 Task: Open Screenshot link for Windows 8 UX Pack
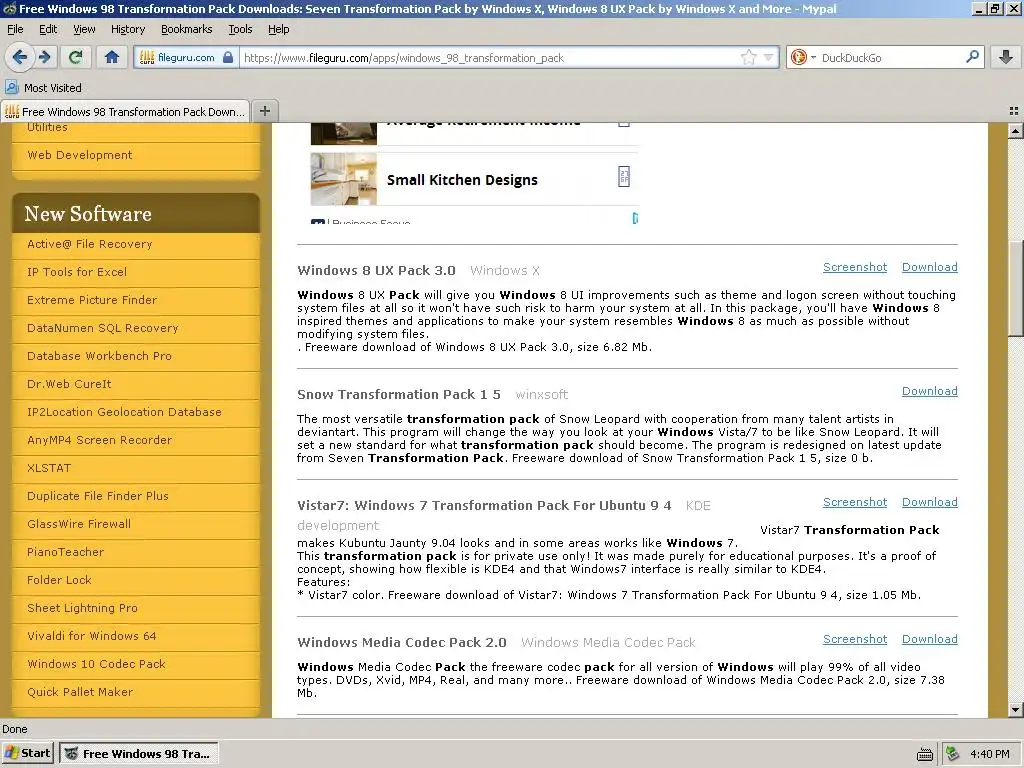click(855, 267)
